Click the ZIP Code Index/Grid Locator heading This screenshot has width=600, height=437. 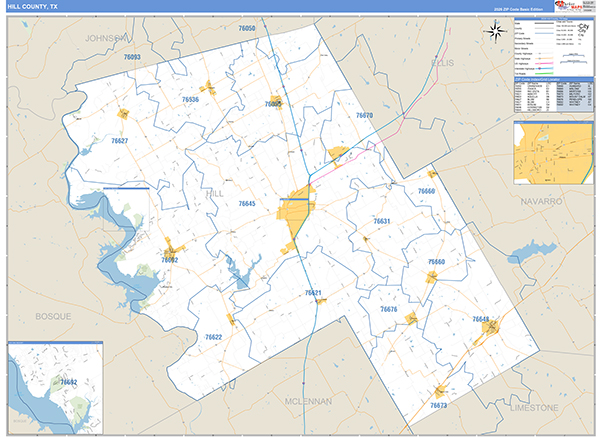coord(539,79)
